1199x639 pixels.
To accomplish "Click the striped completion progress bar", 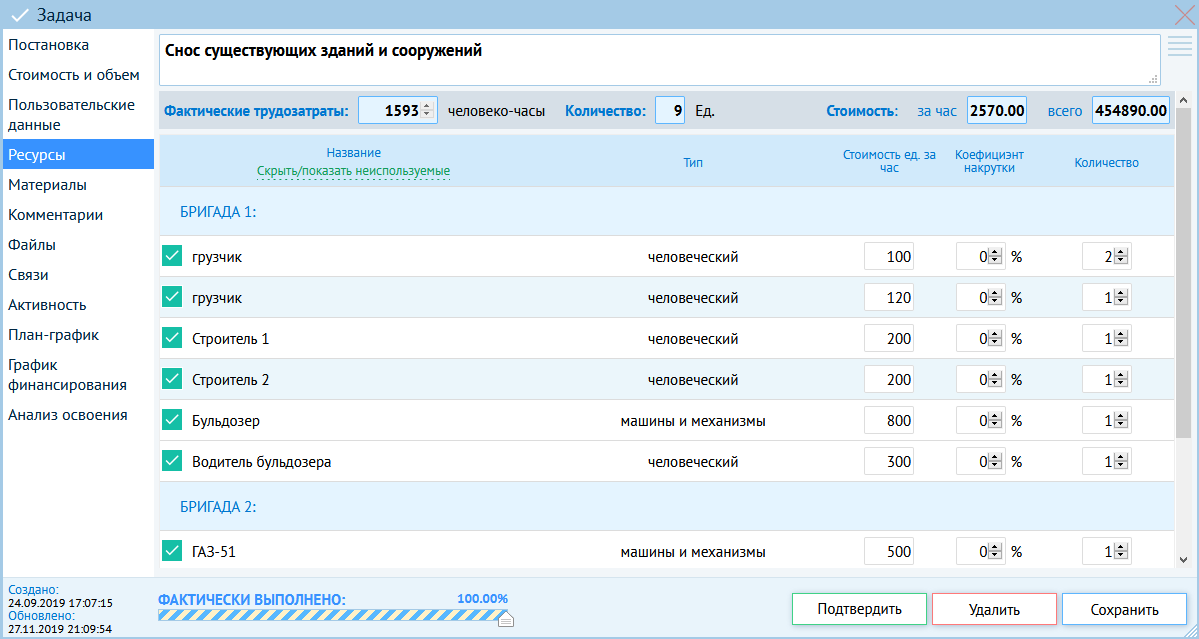I will tap(333, 615).
